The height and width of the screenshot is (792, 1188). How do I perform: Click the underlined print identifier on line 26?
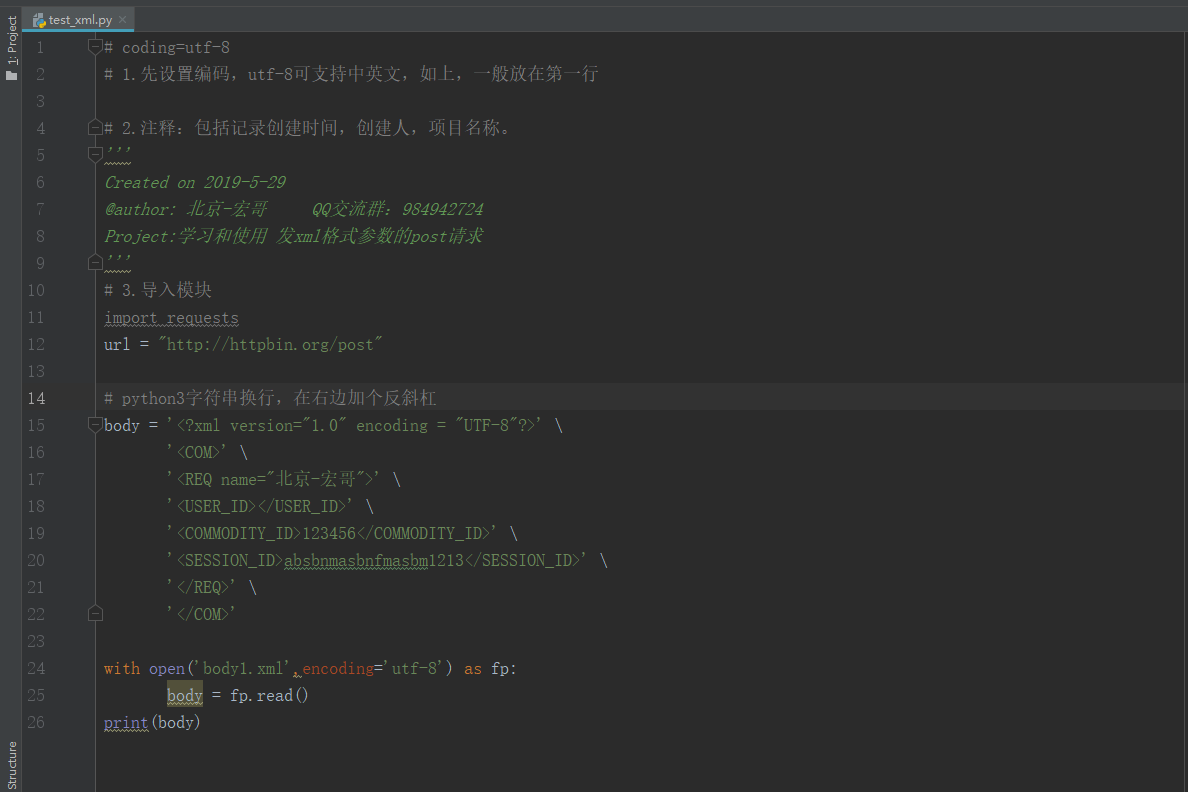click(x=125, y=722)
